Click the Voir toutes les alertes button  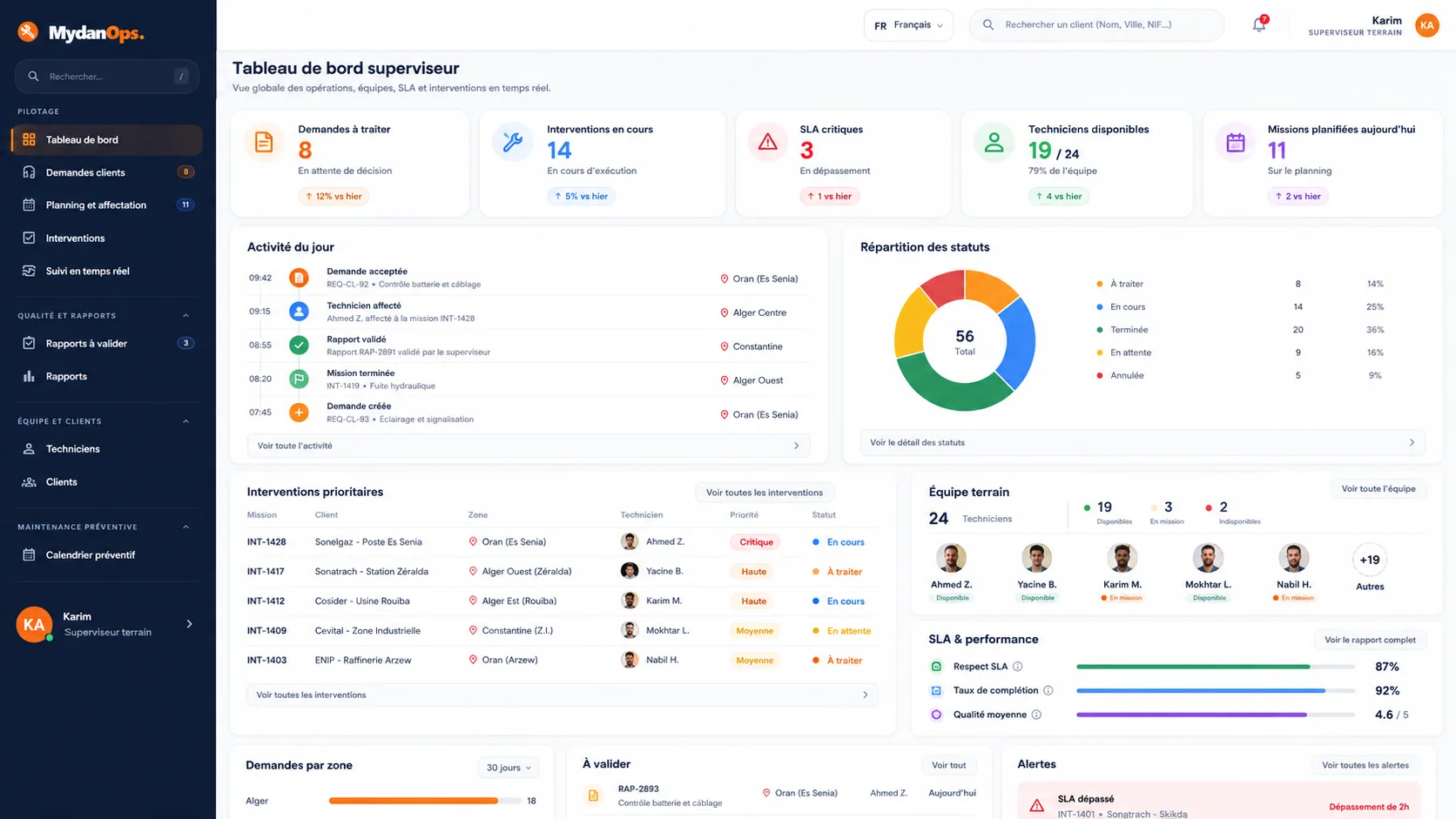coord(1365,765)
